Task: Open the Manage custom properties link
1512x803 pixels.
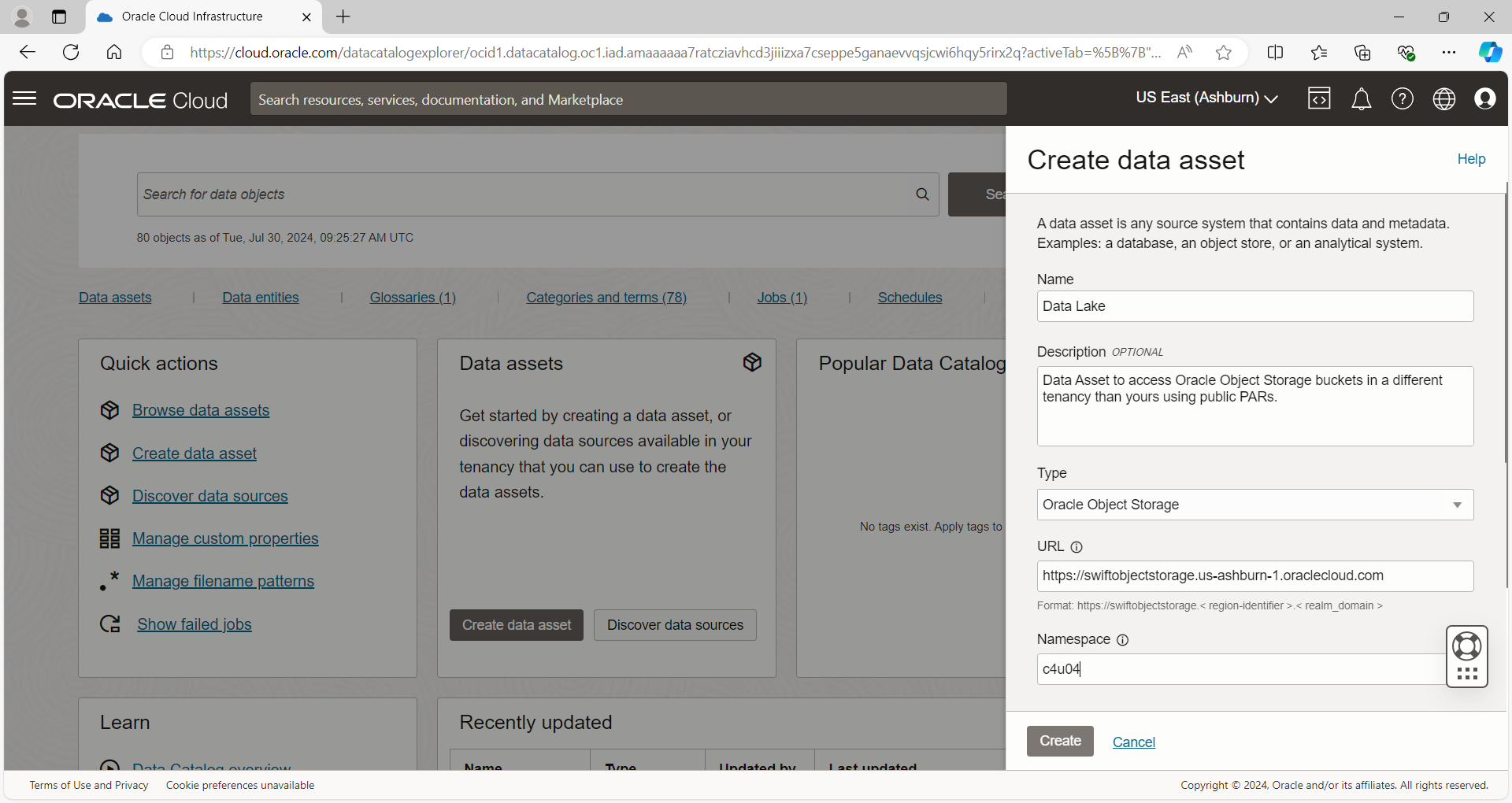Action: coord(225,538)
